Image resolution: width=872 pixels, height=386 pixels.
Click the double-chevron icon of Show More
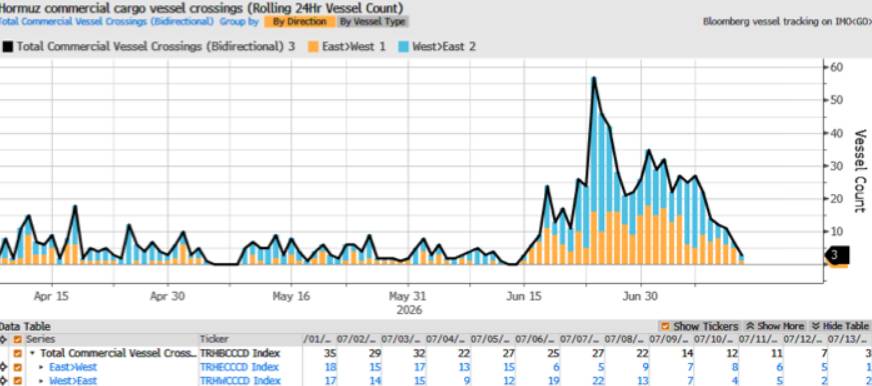(750, 326)
